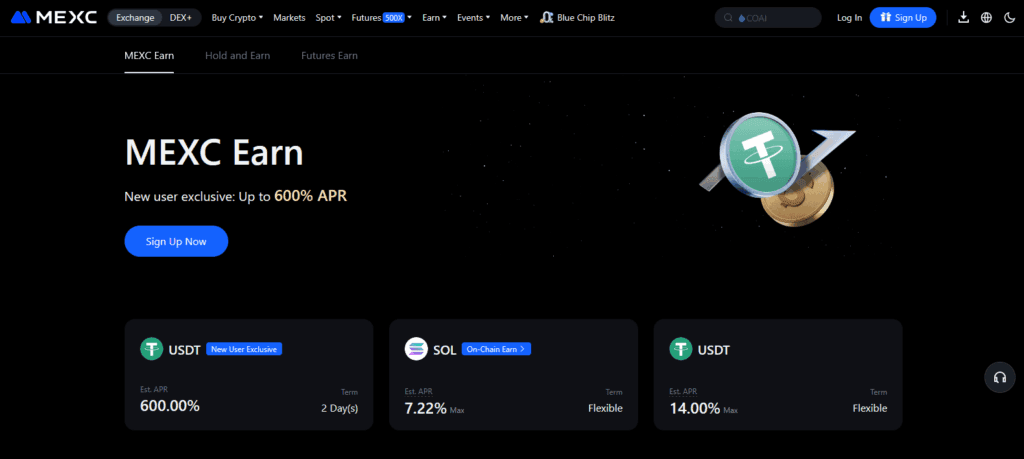Image resolution: width=1024 pixels, height=459 pixels.
Task: Switch to Hold and Earn tab
Action: tap(238, 55)
